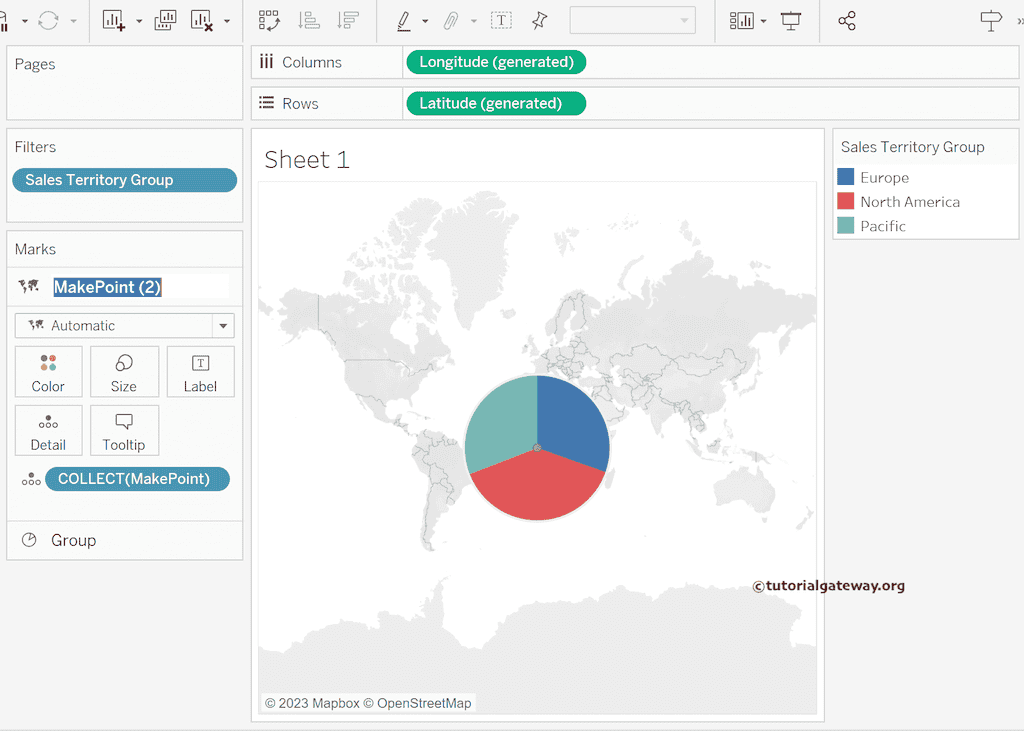Click the Sort Ascending icon

pos(308,21)
